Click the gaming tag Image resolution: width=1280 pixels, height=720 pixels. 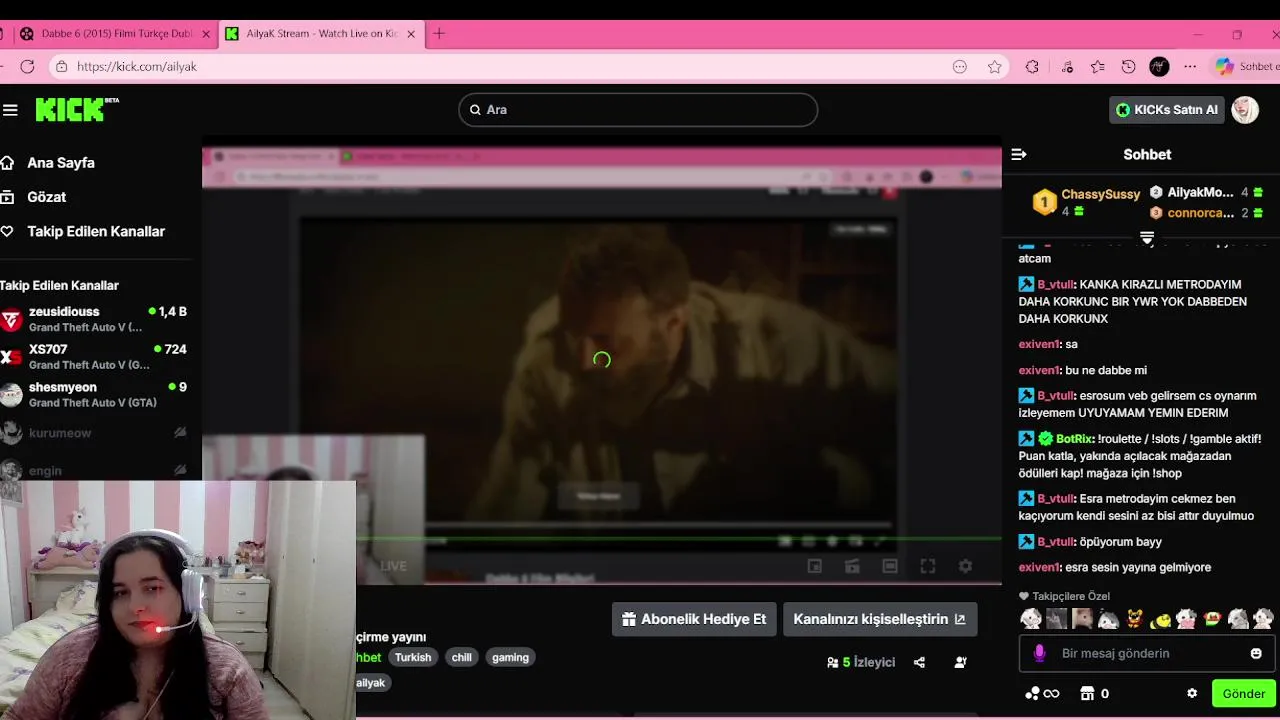510,657
